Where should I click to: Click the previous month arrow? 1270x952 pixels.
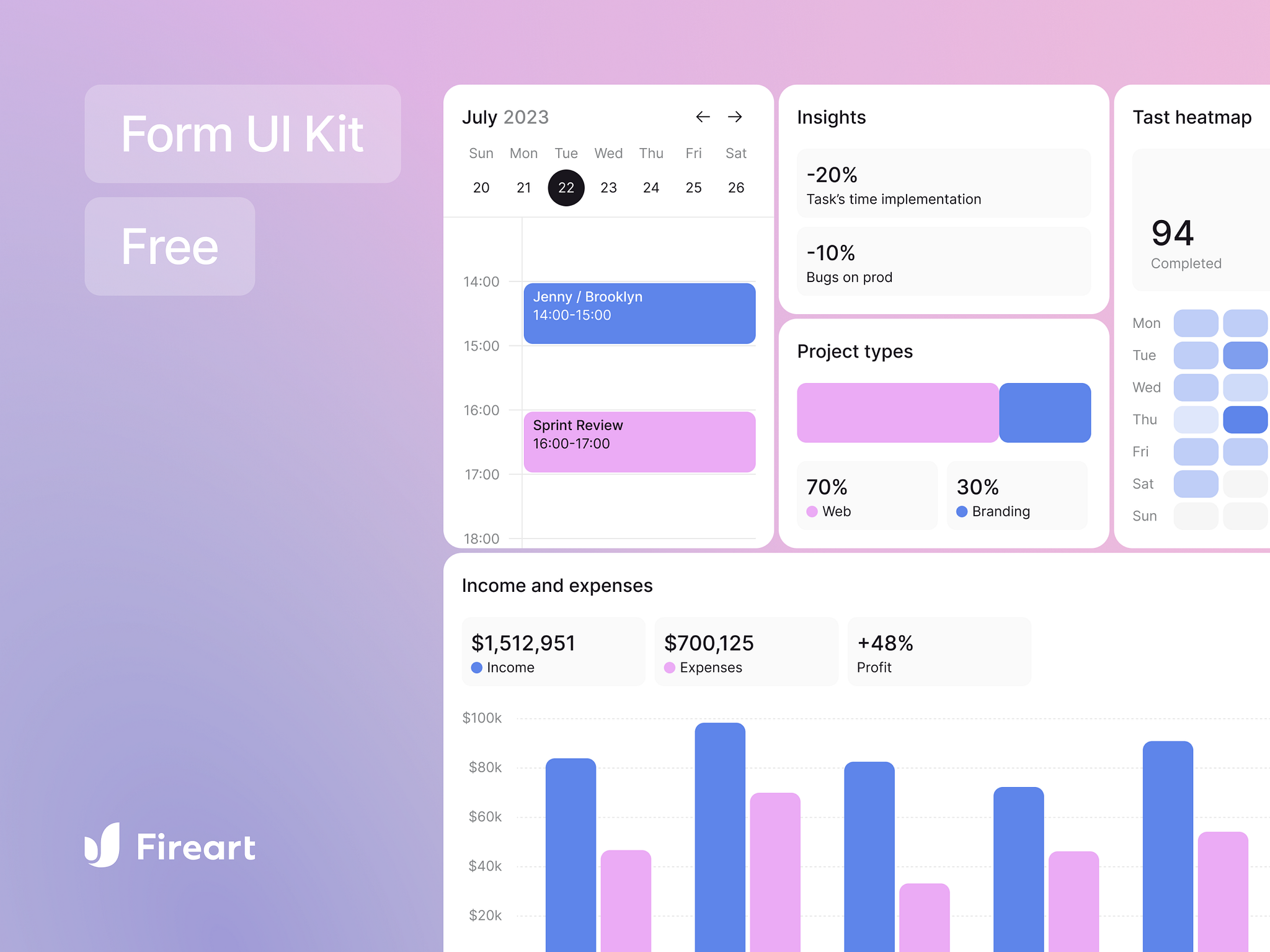tap(703, 117)
